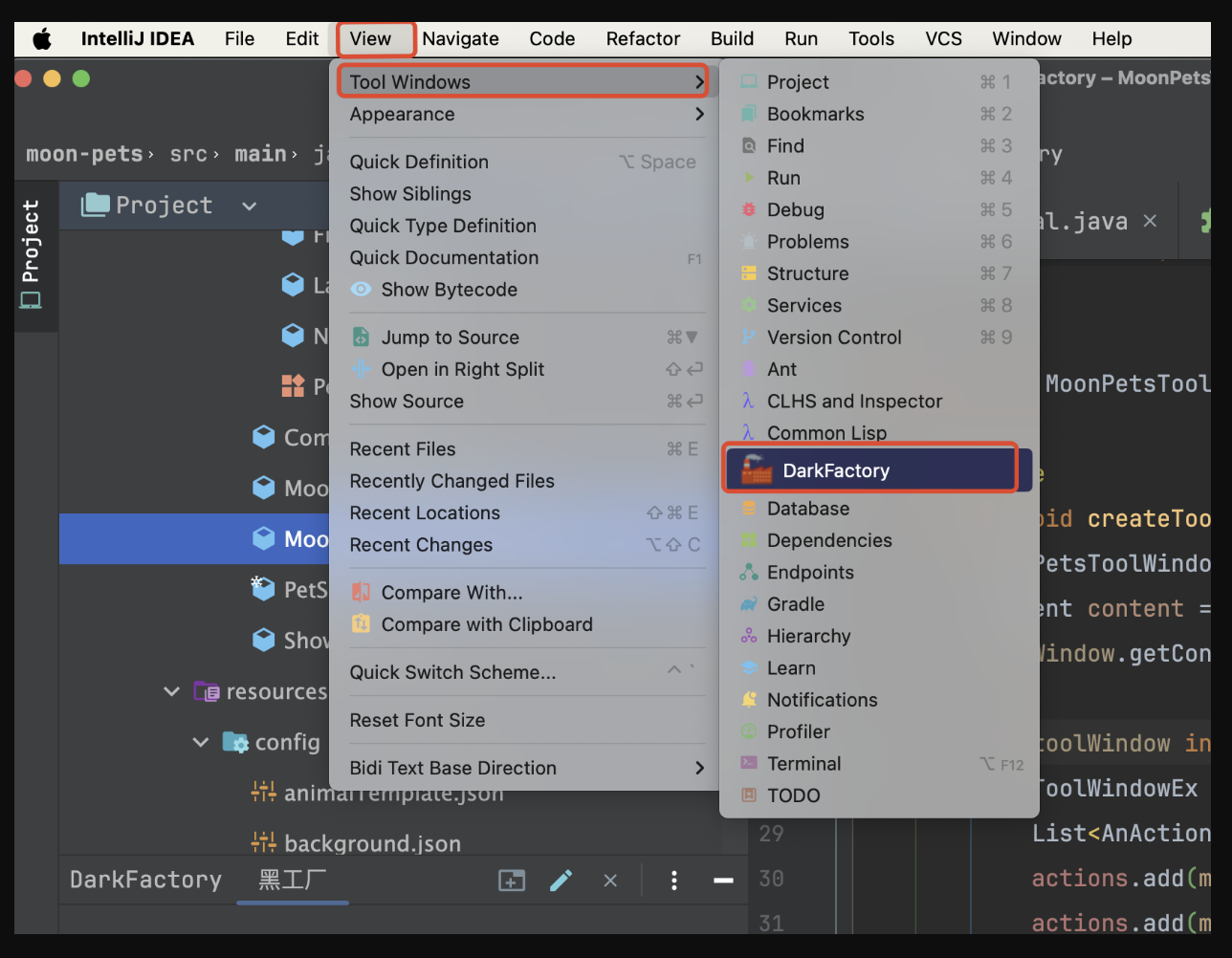
Task: Click the Notifications bell icon
Action: [751, 699]
